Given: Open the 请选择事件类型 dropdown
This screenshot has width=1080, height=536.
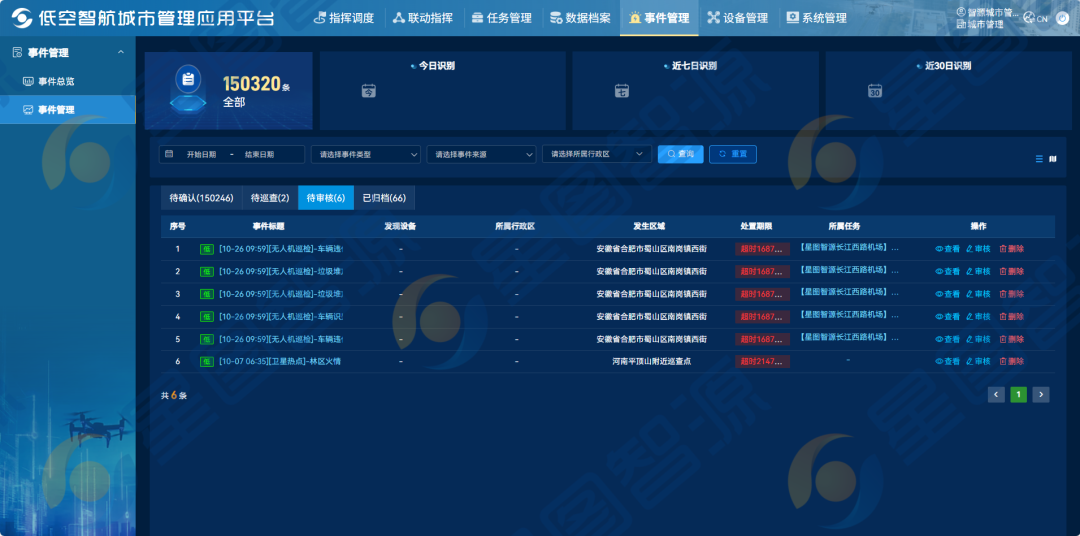Looking at the screenshot, I should [x=369, y=154].
